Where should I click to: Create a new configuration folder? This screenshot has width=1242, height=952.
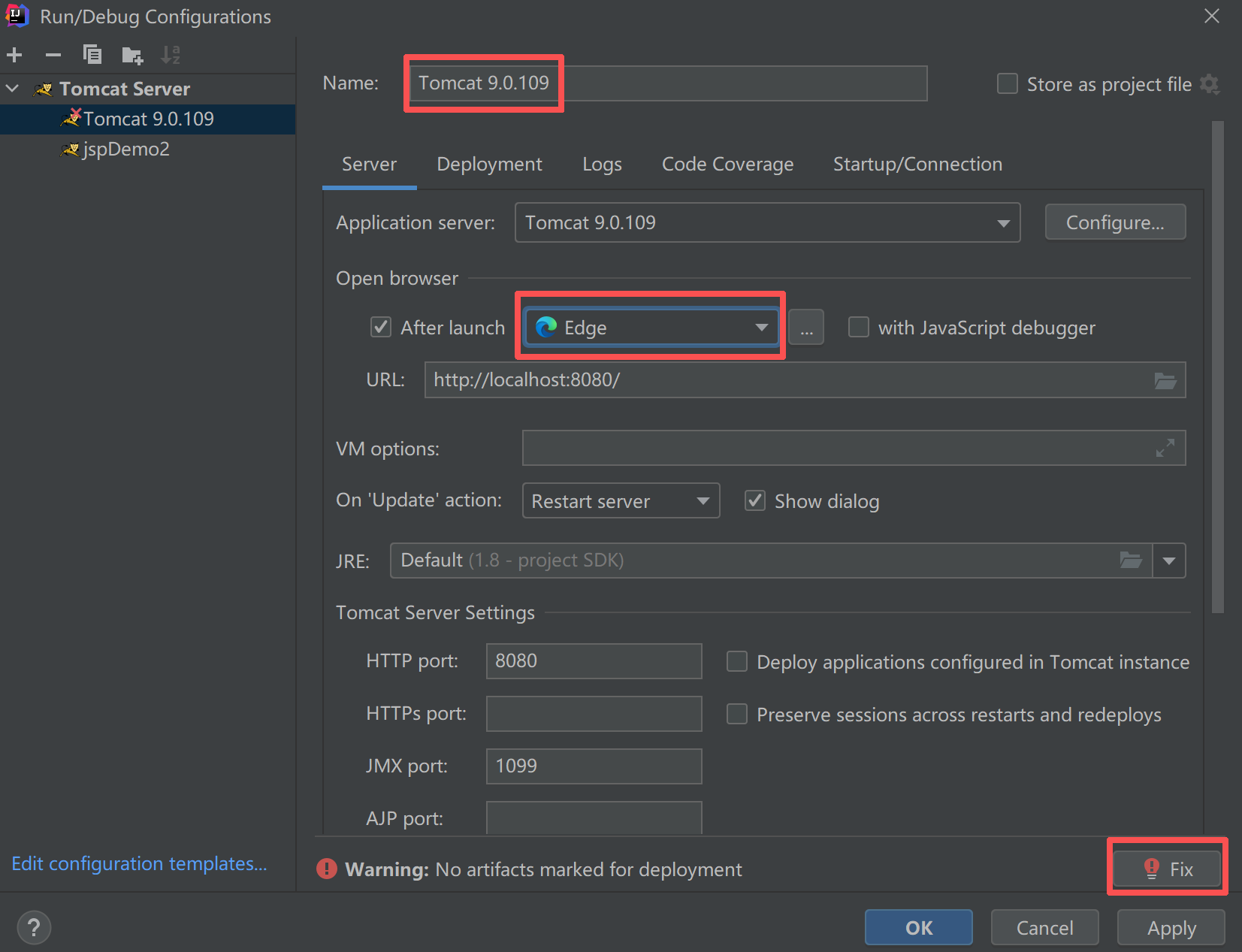pyautogui.click(x=132, y=55)
